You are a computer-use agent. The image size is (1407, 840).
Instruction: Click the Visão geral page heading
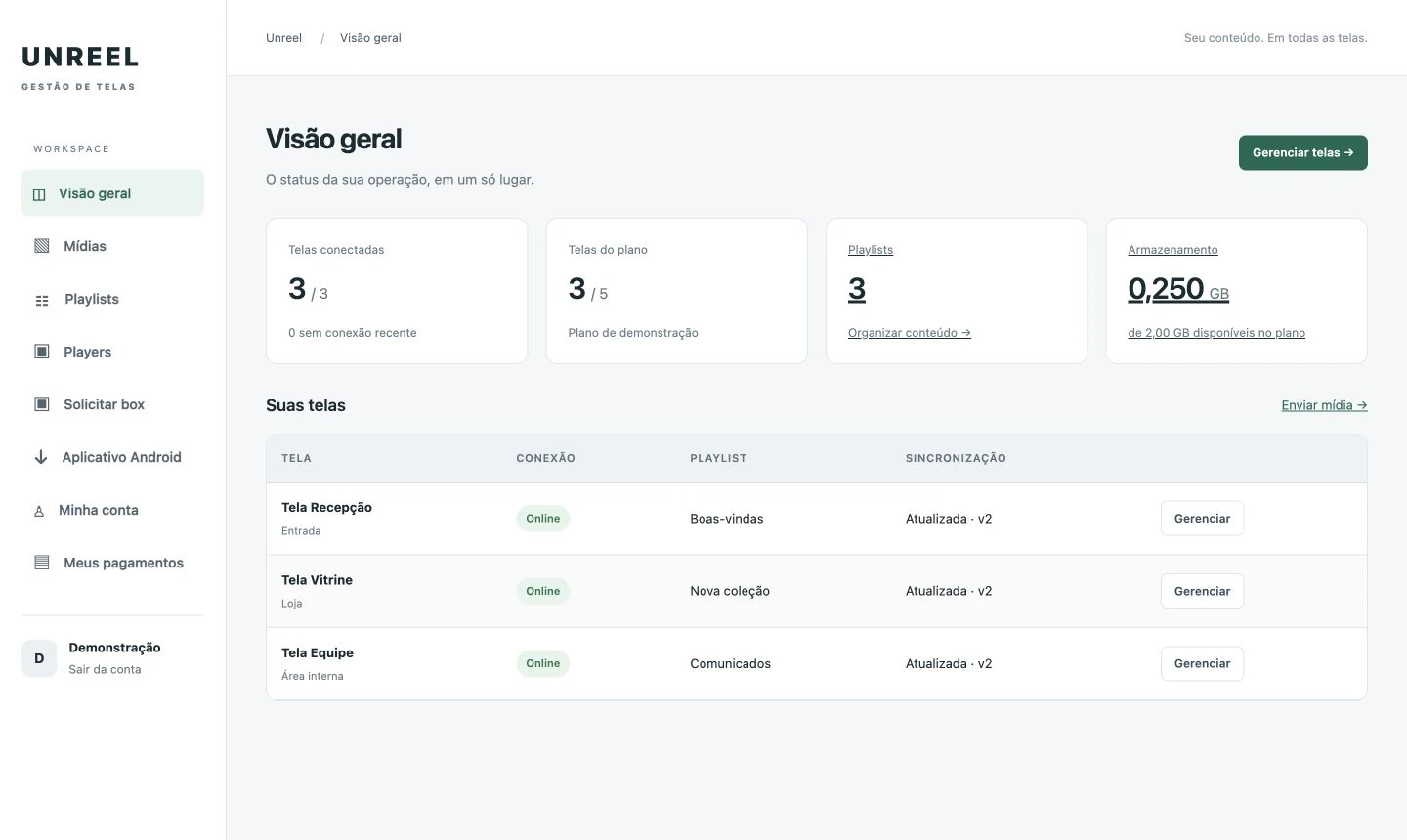pos(333,139)
